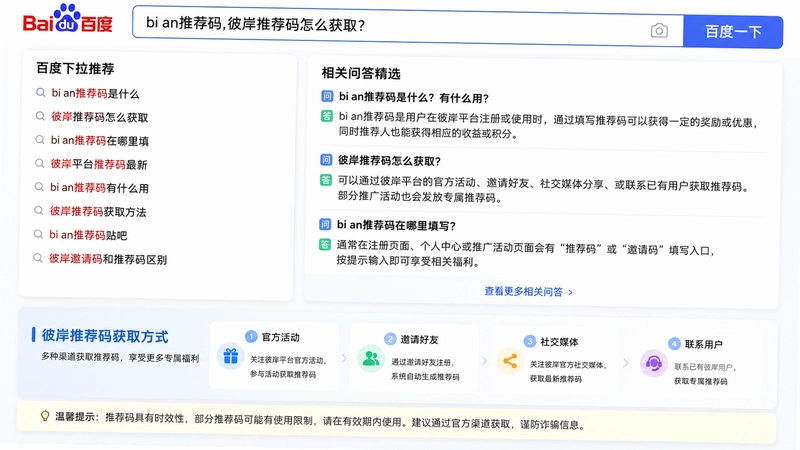
Task: Click magnifier icon beside 彼岸推荐码怎么获取
Action: [x=40, y=116]
